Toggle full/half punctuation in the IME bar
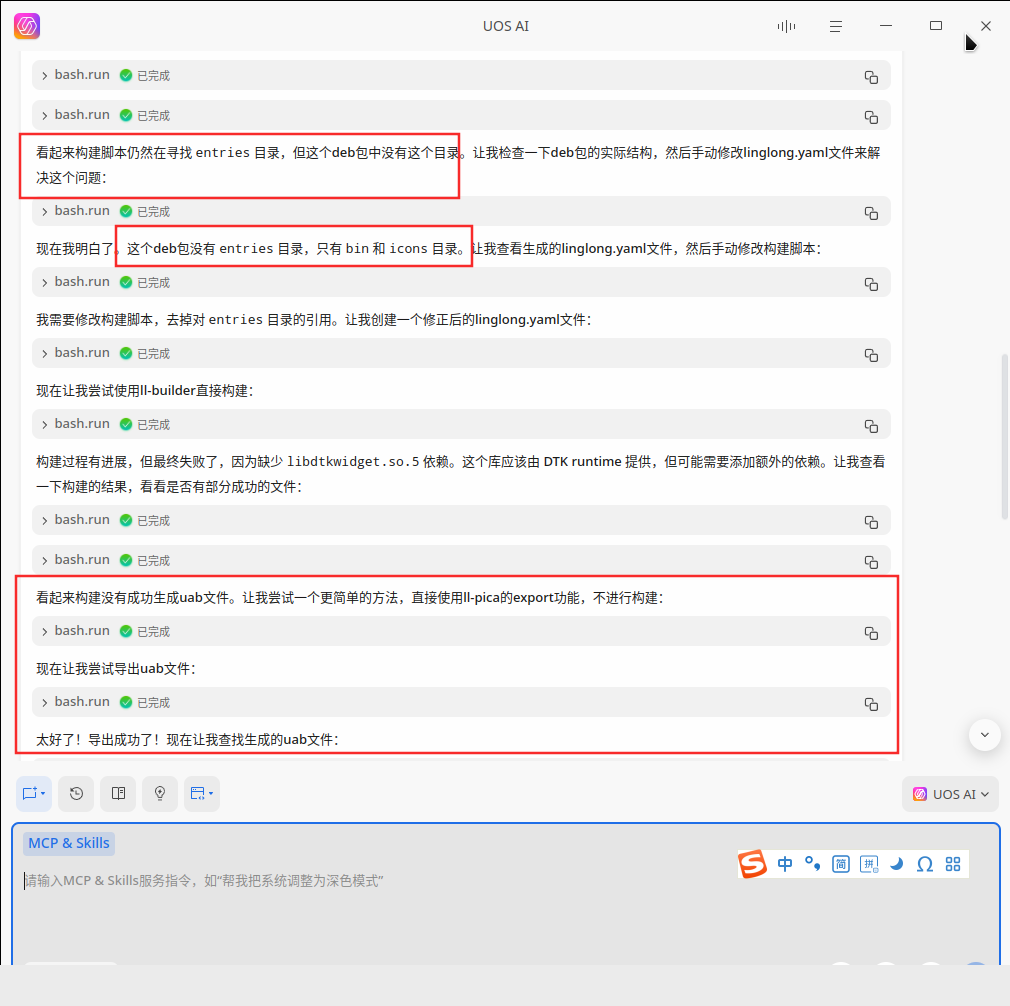 [x=813, y=864]
